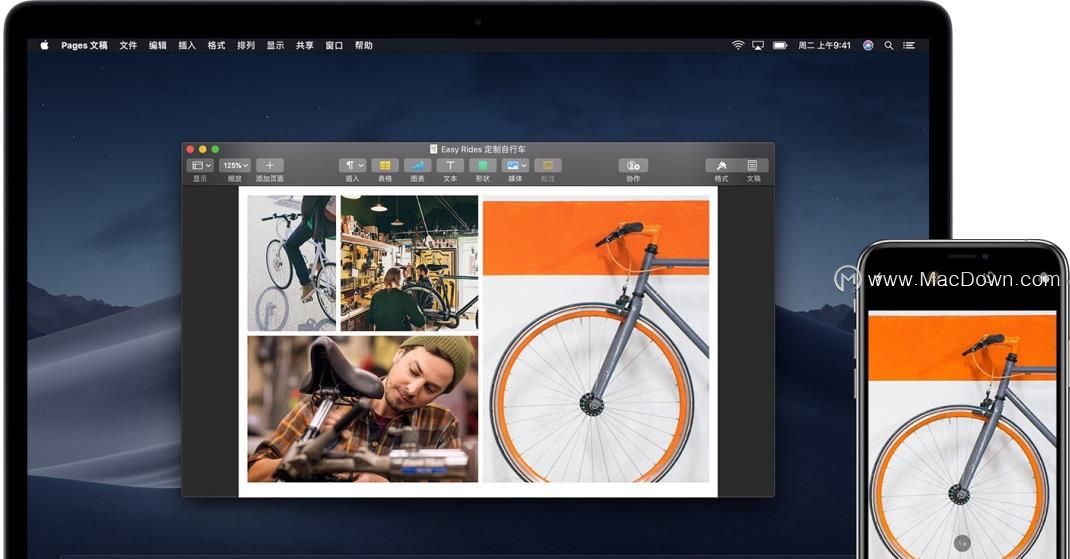The image size is (1070, 559).
Task: Open the Apple menu
Action: (44, 45)
